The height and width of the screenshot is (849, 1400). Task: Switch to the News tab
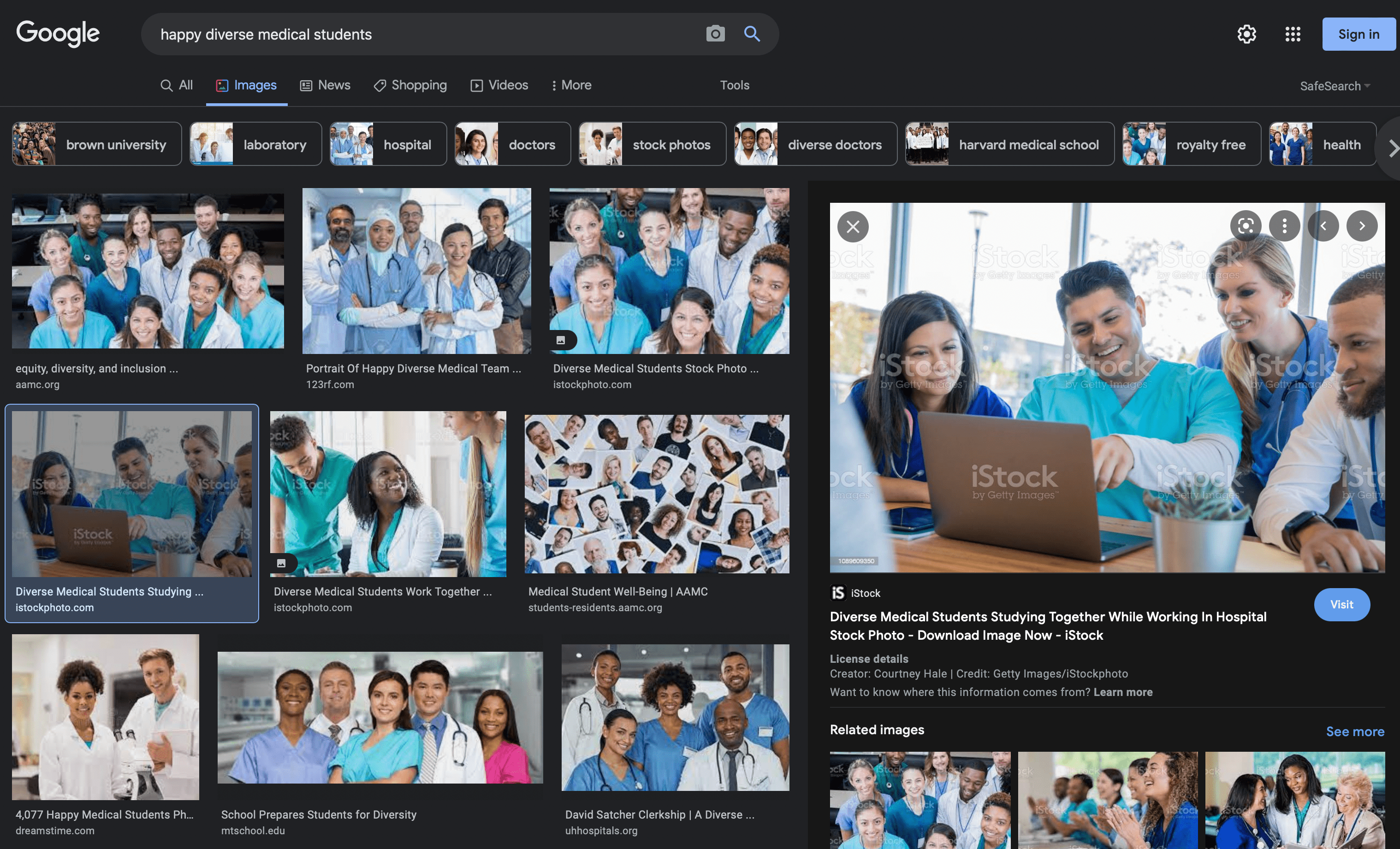click(x=325, y=85)
